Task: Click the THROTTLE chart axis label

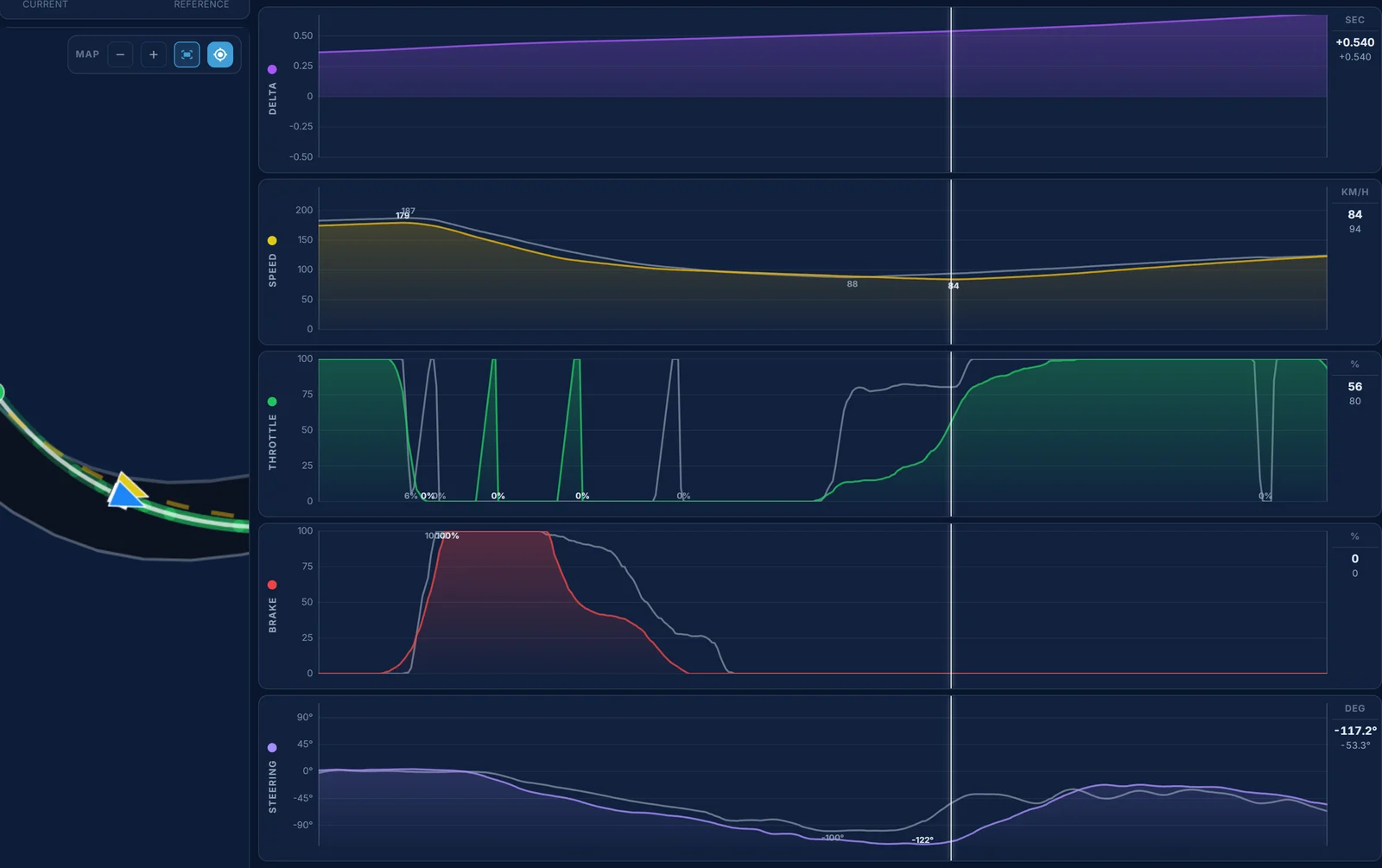Action: 273,442
